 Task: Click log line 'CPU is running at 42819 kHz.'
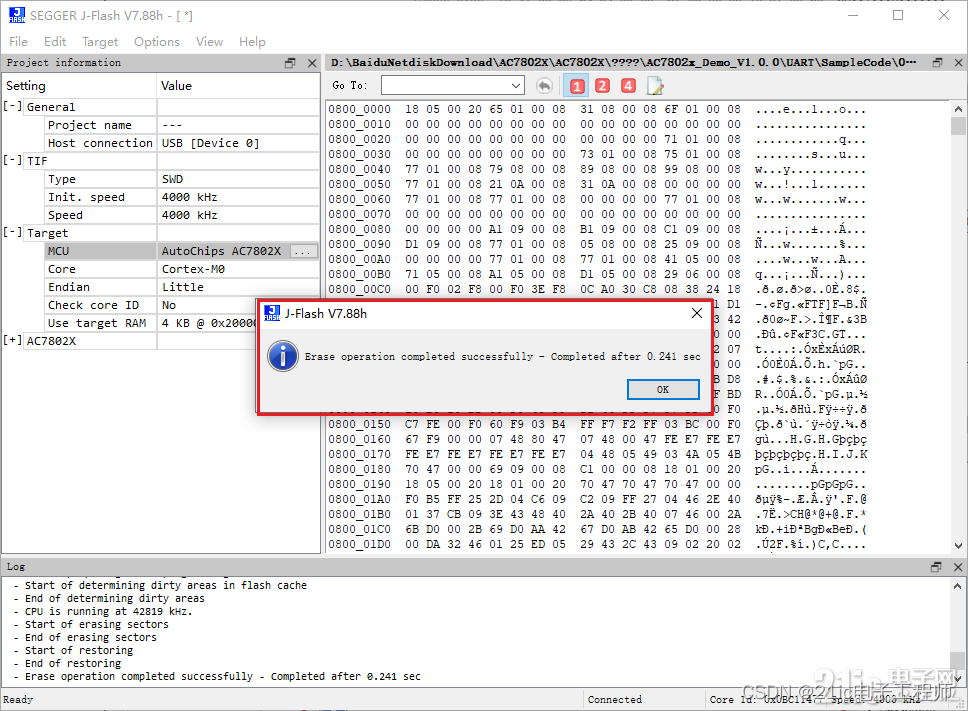tap(108, 612)
